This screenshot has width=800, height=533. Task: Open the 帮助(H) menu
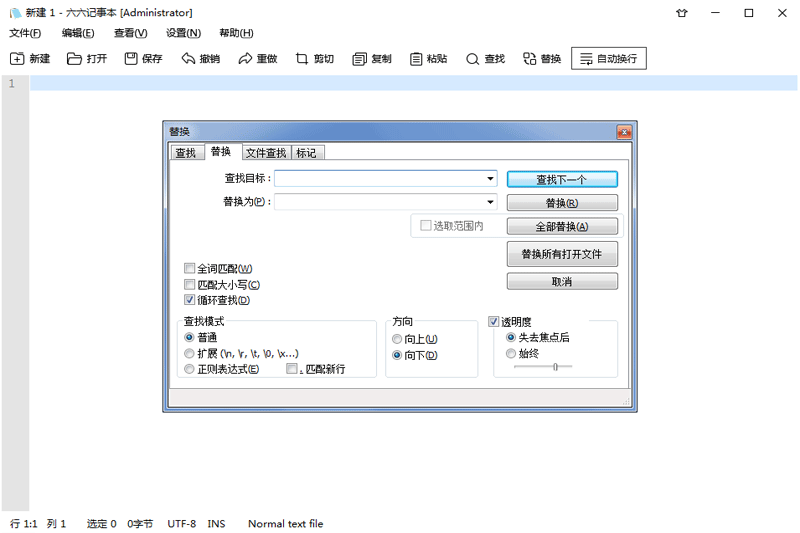tap(236, 33)
